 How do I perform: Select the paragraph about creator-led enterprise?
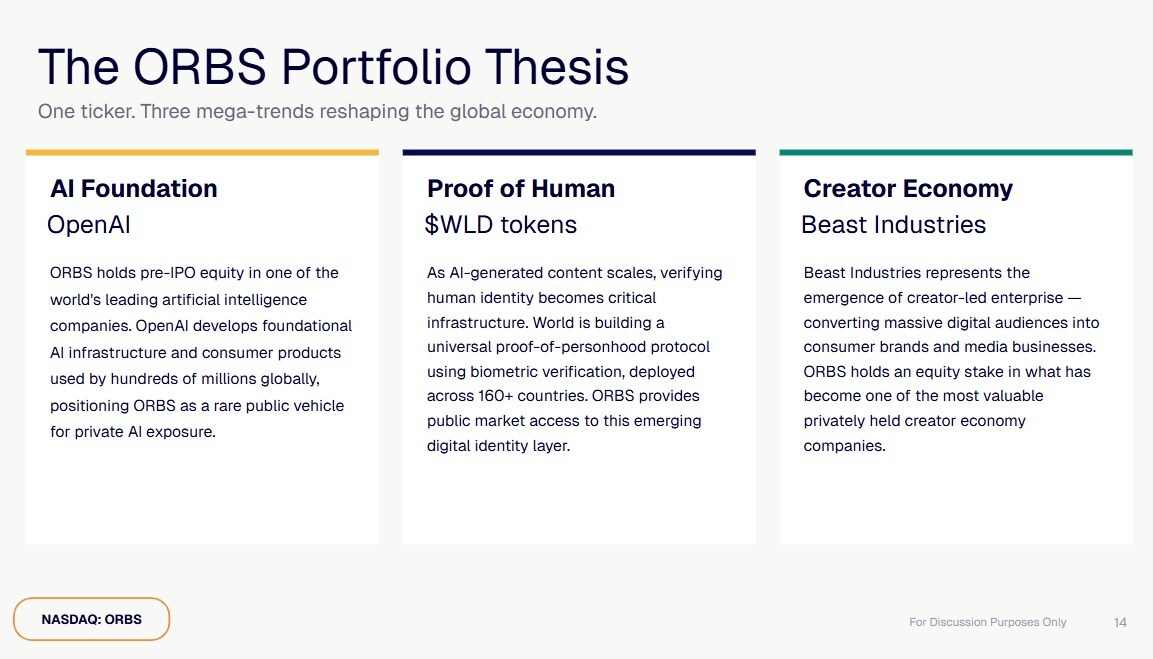(x=951, y=359)
